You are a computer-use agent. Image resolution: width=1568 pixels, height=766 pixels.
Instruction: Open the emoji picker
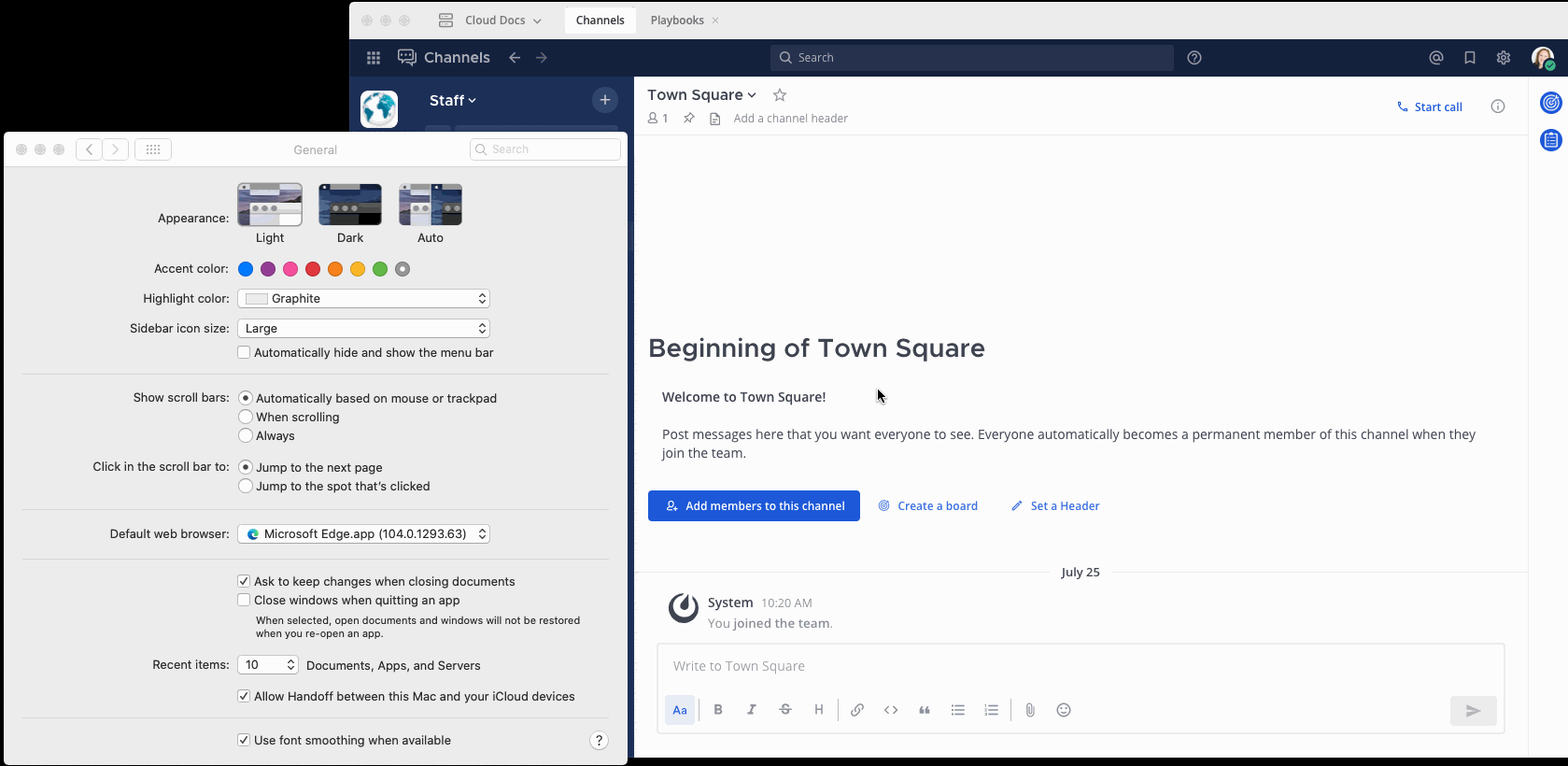pos(1063,710)
